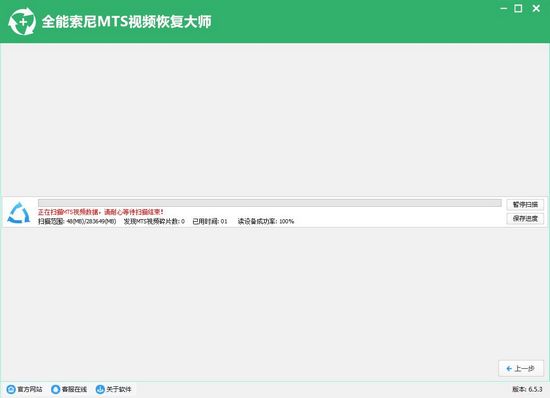This screenshot has height=398, width=550.
Task: Minimize the application window
Action: pyautogui.click(x=504, y=8)
